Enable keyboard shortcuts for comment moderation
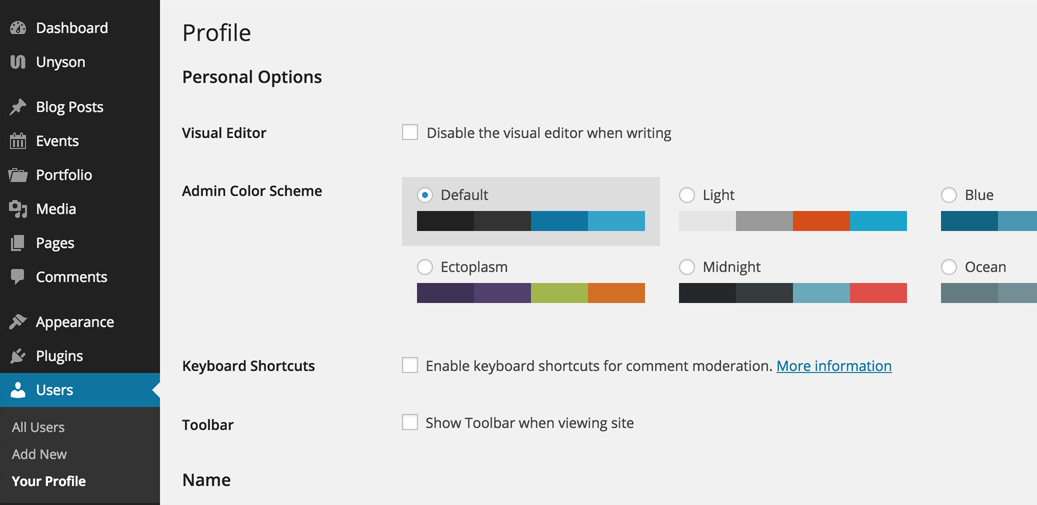This screenshot has width=1037, height=505. point(410,365)
